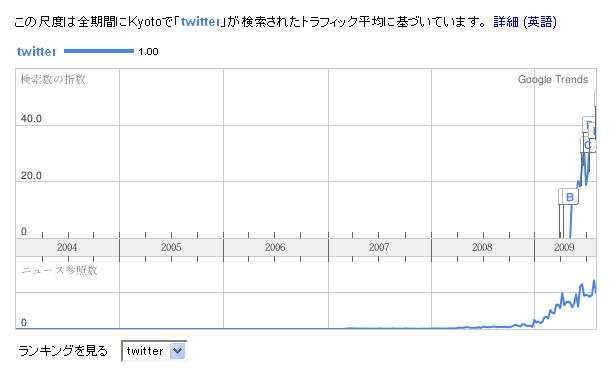
Task: Click the 検索数の指数 axis title
Action: (53, 79)
